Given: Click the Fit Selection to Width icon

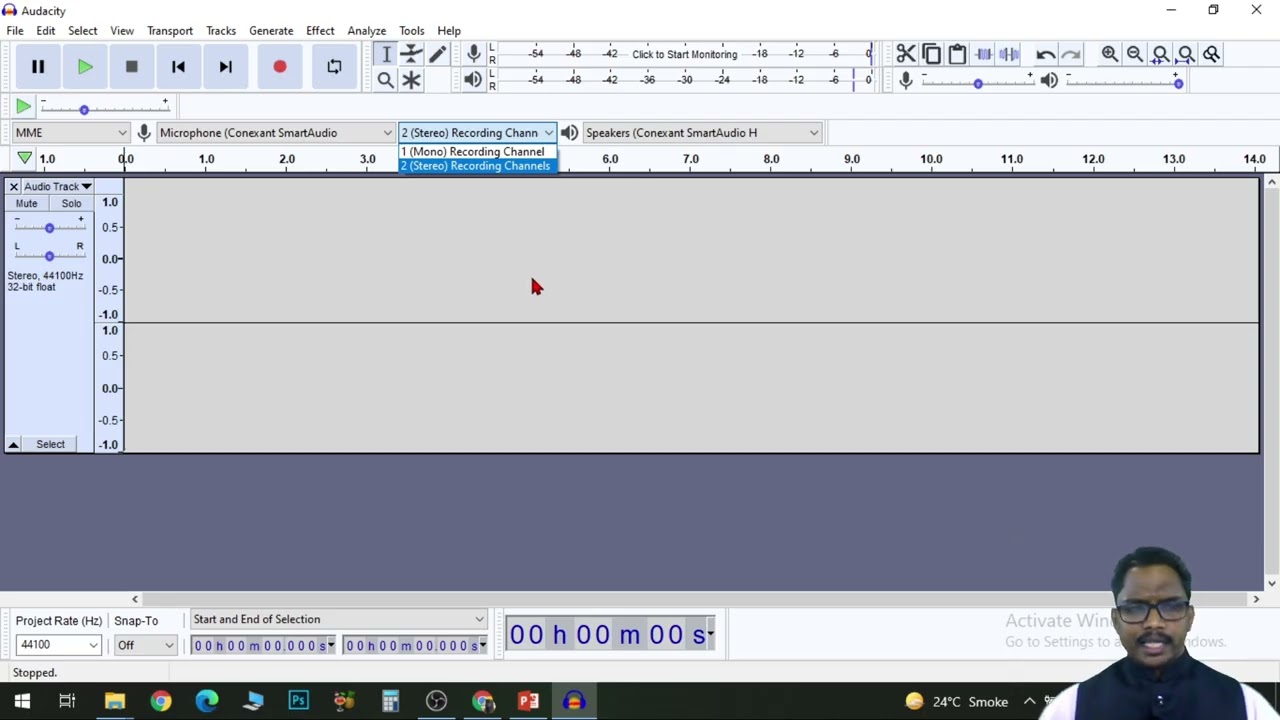Looking at the screenshot, I should point(1160,54).
